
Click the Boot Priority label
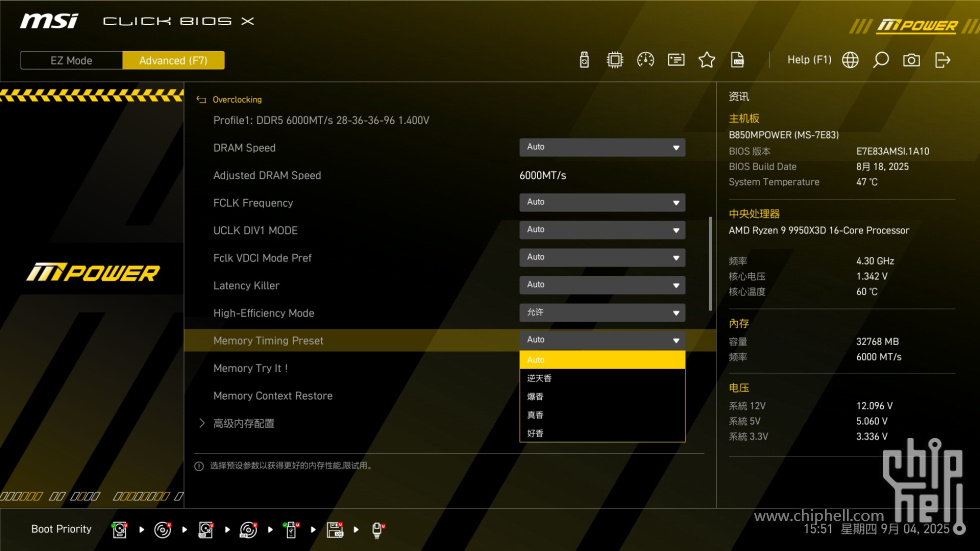coord(61,529)
